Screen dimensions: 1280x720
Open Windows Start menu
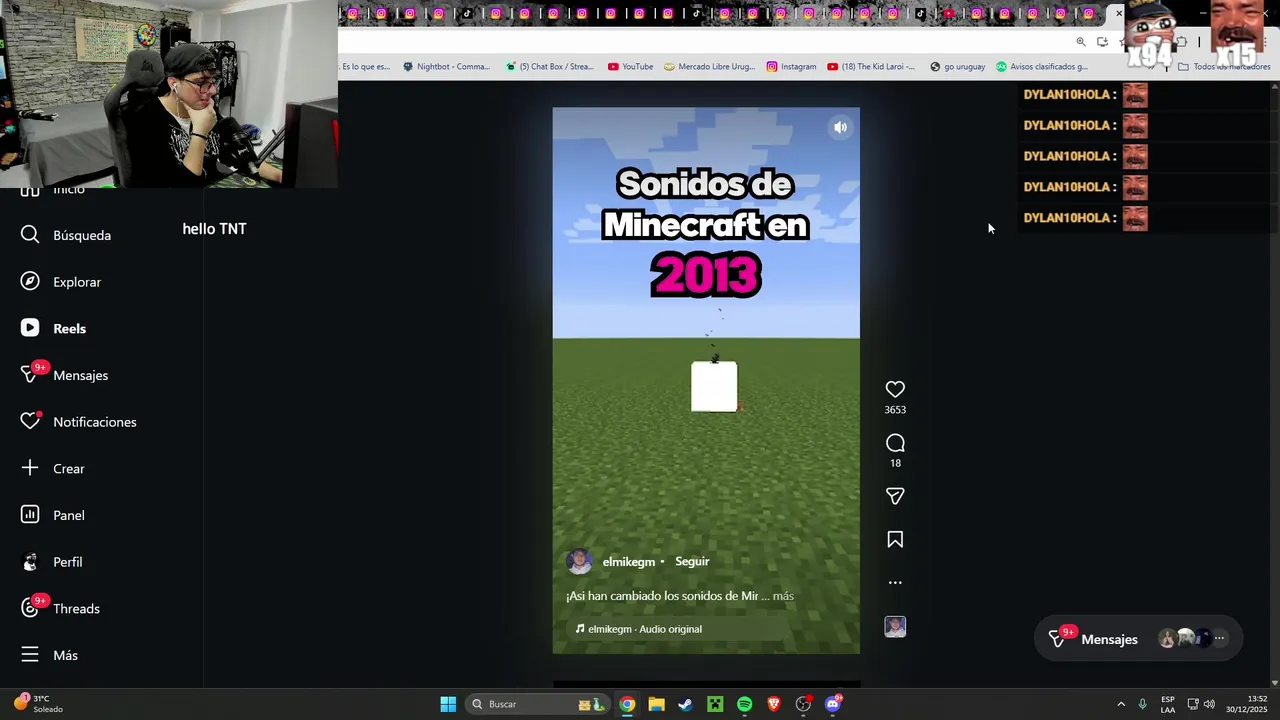pos(448,704)
